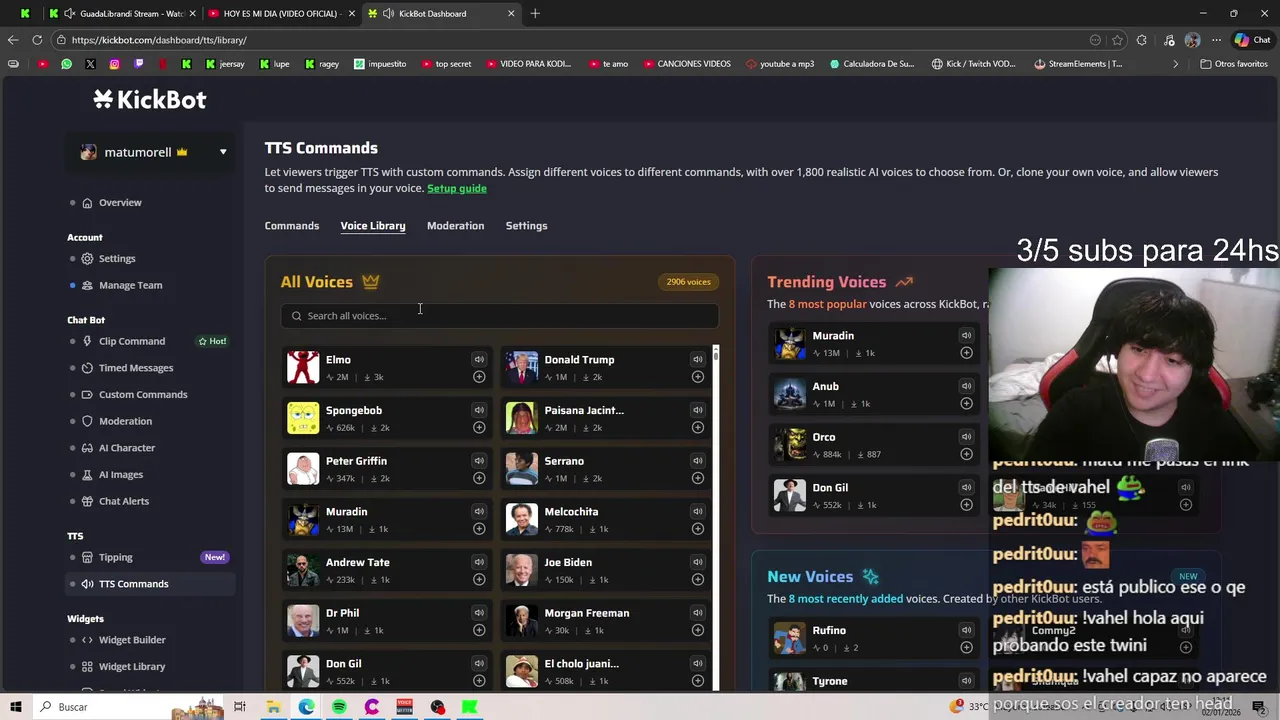The width and height of the screenshot is (1280, 720).
Task: Reload the page with browser refresh
Action: pos(37,40)
